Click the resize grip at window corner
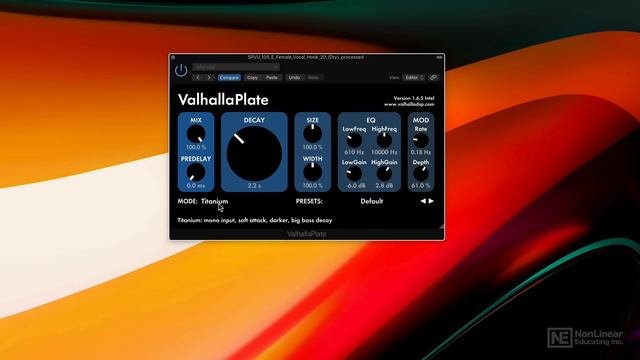640x360 pixels. tap(441, 227)
